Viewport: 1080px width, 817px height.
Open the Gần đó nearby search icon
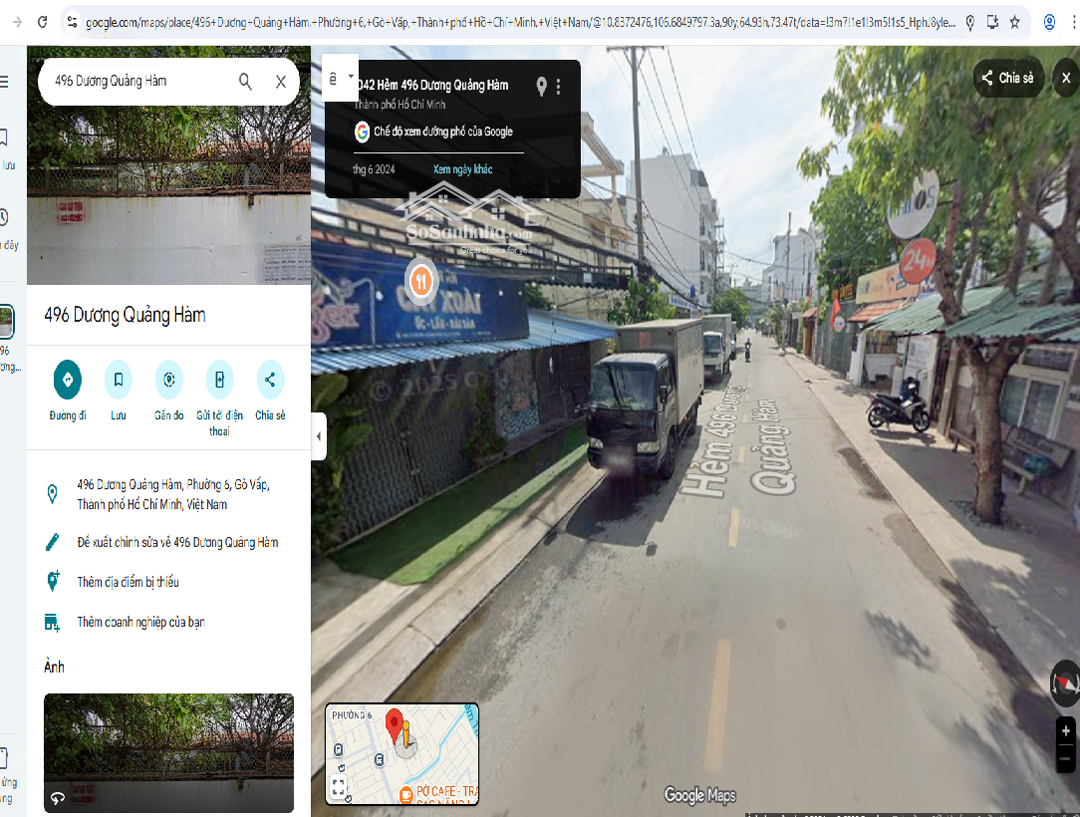169,380
